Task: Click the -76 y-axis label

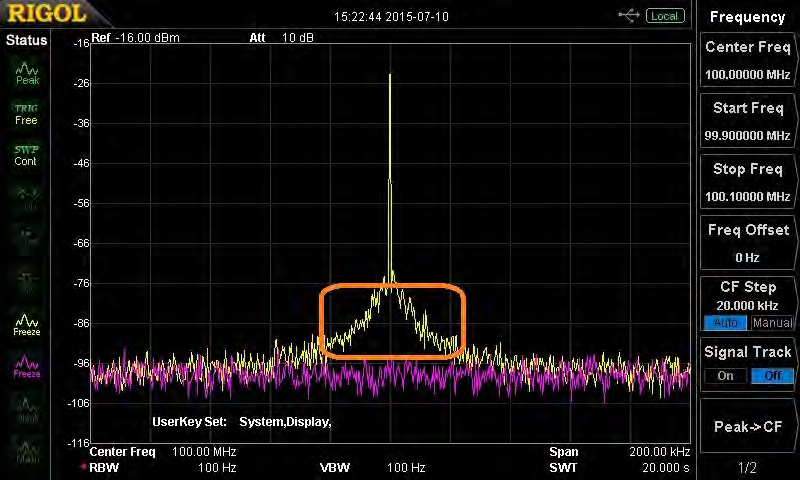Action: coord(82,283)
